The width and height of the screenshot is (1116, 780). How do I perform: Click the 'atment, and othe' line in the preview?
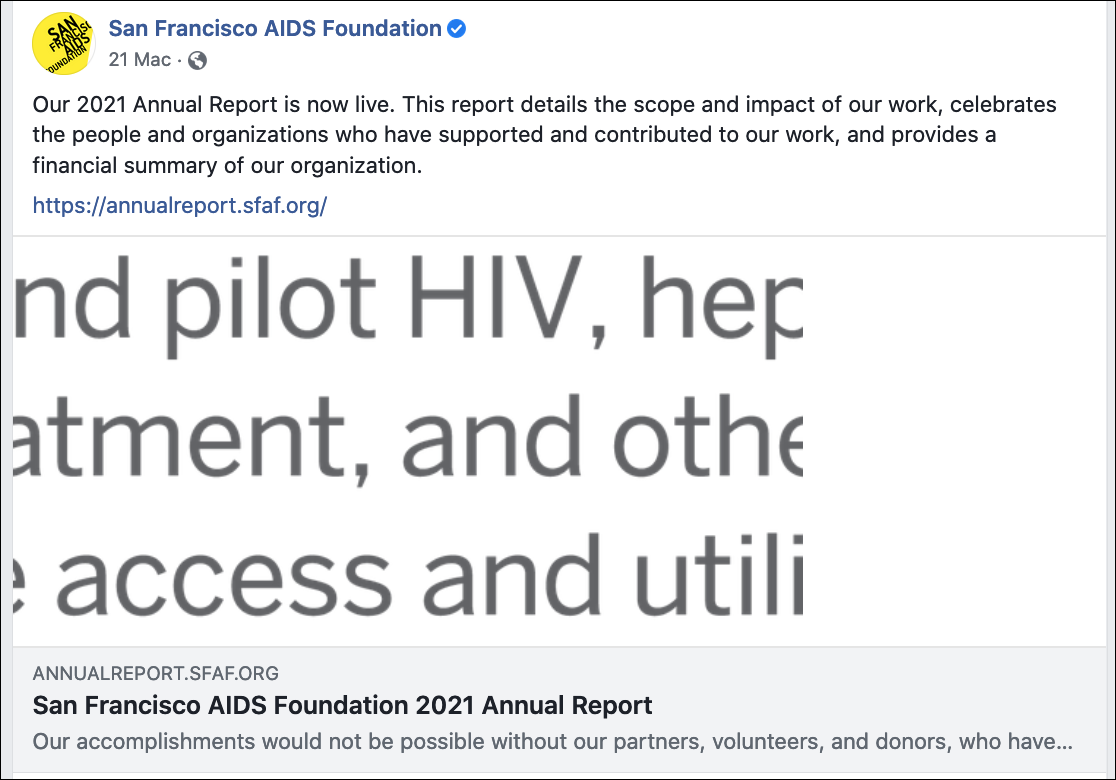click(409, 437)
